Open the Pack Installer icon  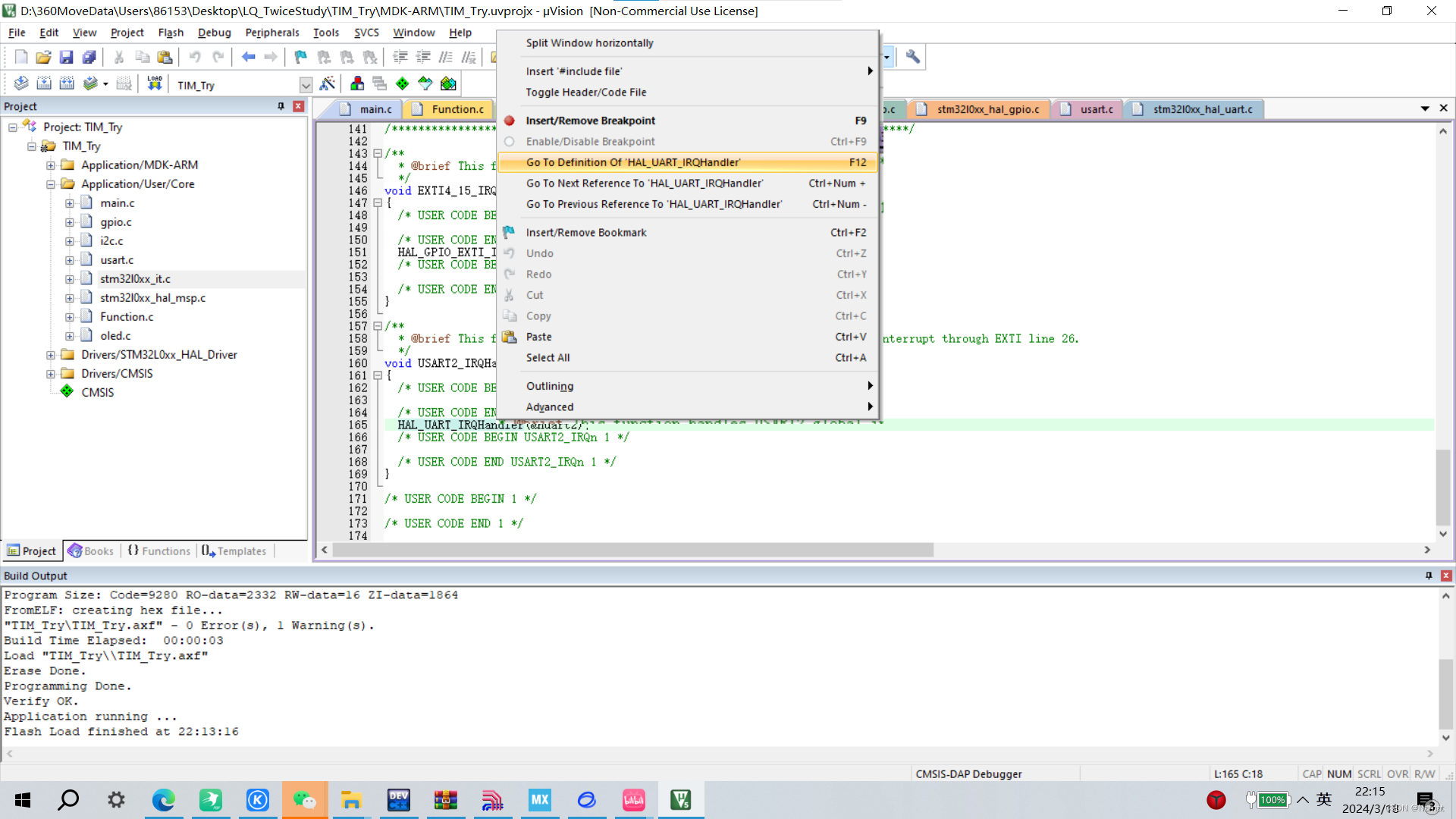[448, 83]
